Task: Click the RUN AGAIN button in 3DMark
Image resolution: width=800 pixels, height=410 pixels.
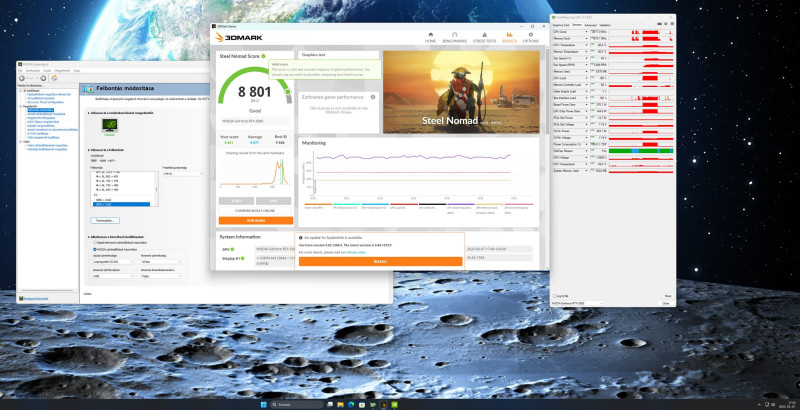Action: [256, 220]
